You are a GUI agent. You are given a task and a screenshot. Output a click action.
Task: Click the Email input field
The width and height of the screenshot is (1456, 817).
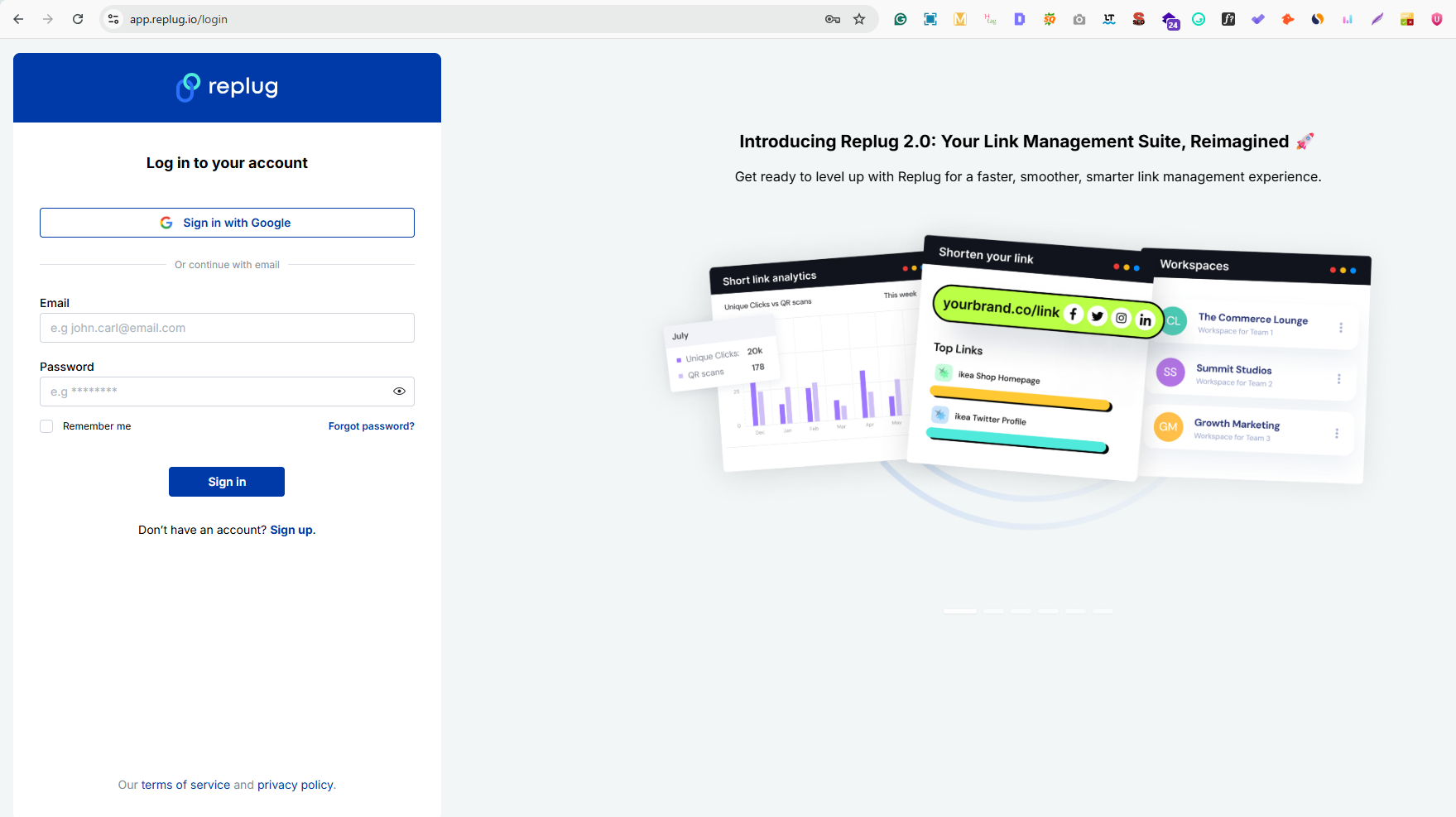point(226,328)
